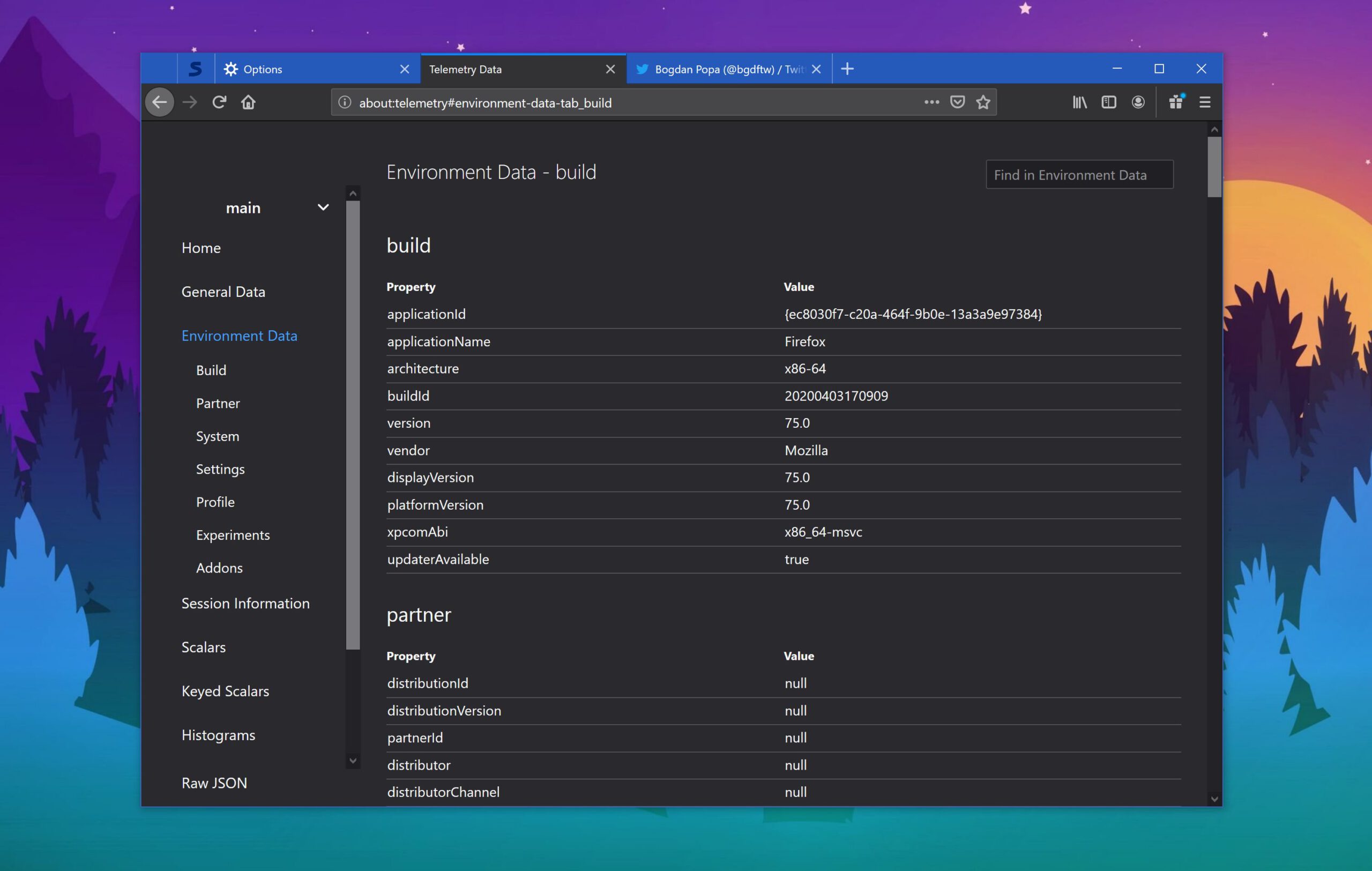Close the Telemetry Data tab

pyautogui.click(x=610, y=69)
